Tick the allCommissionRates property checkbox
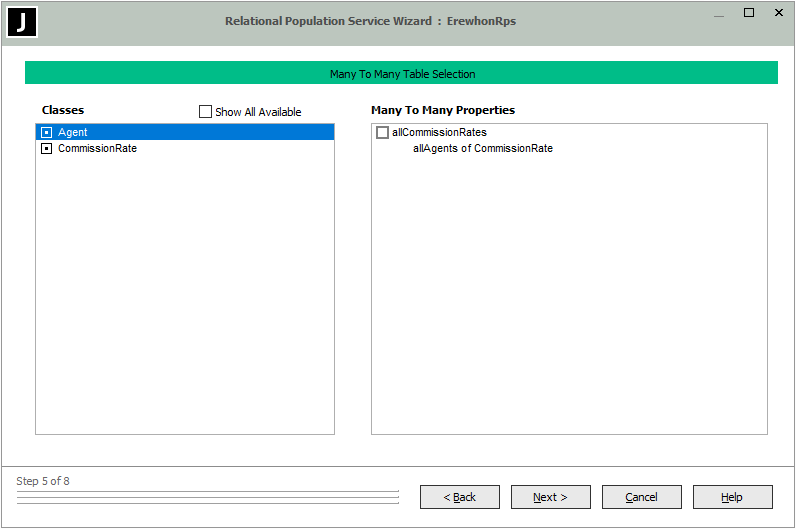796x529 pixels. [382, 133]
